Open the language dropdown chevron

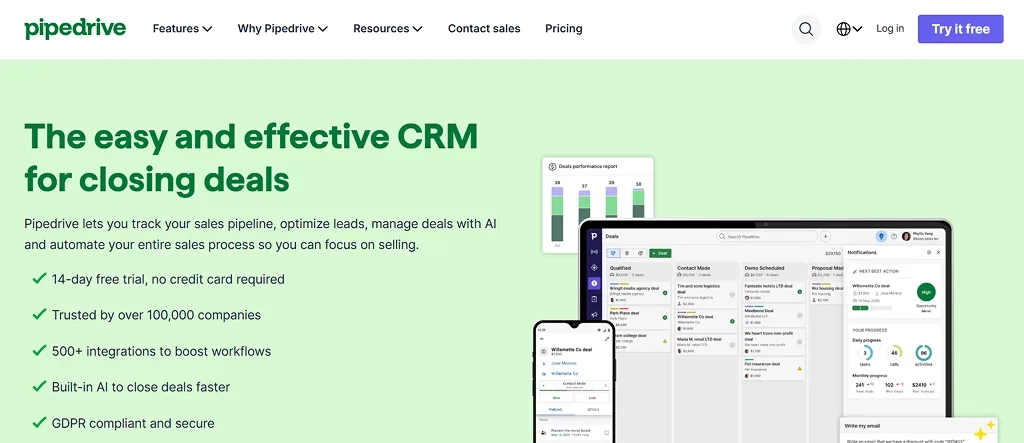point(857,29)
